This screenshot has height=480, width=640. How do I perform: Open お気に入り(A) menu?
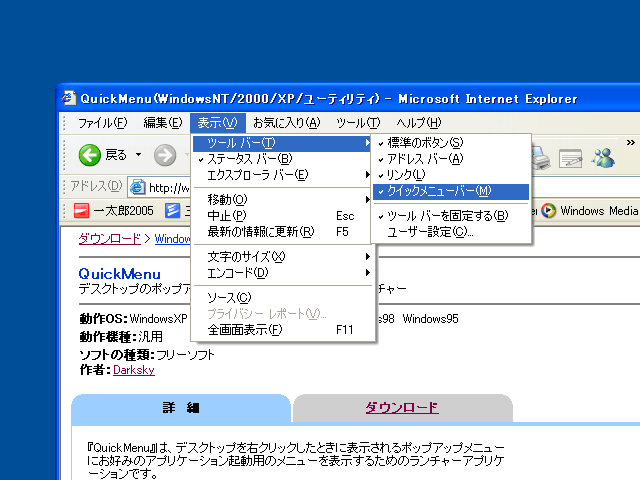point(287,123)
